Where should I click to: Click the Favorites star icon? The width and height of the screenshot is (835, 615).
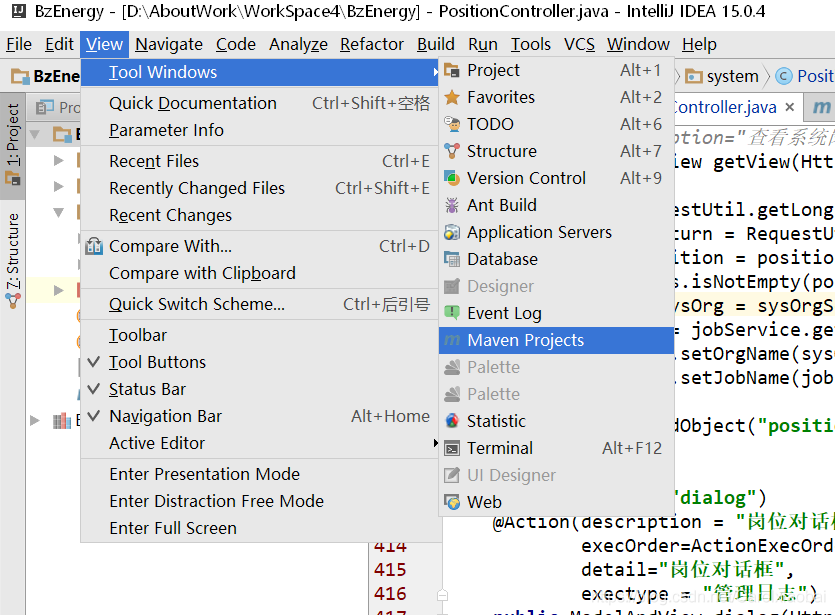tap(451, 98)
